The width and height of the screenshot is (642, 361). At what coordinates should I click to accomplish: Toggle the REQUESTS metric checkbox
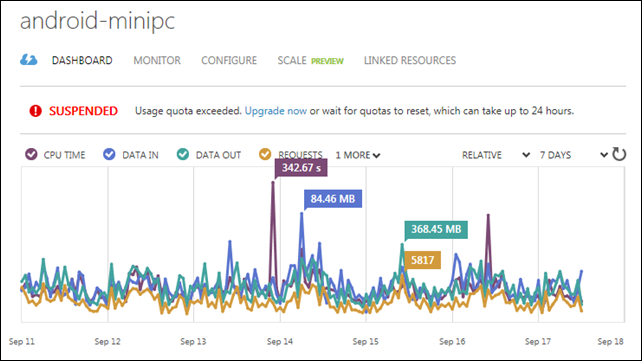tap(265, 155)
